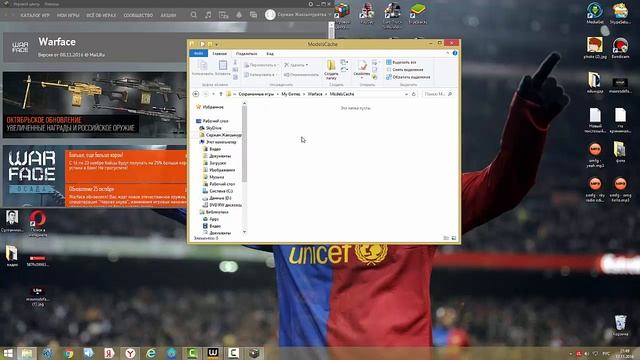Go up one folder level arrow

click(x=221, y=94)
